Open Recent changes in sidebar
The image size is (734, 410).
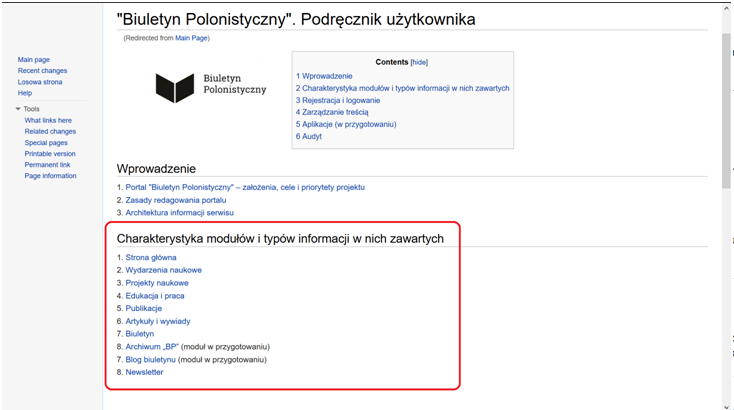click(42, 71)
